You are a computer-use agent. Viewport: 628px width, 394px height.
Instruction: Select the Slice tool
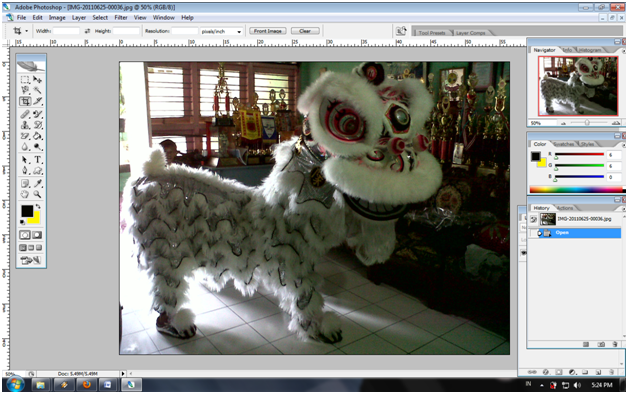pos(37,101)
